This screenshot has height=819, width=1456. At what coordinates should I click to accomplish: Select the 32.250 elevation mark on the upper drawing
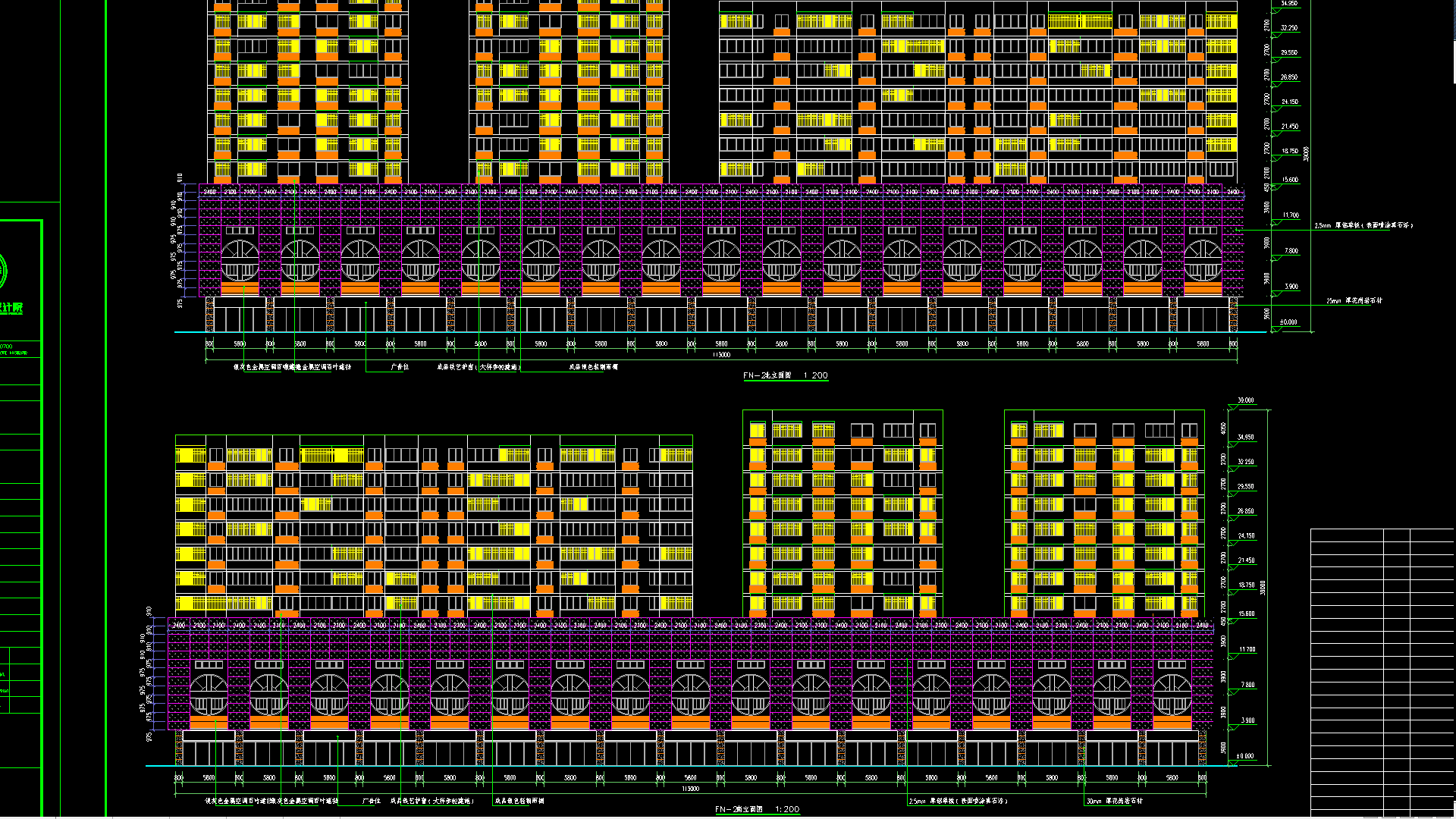click(1289, 28)
